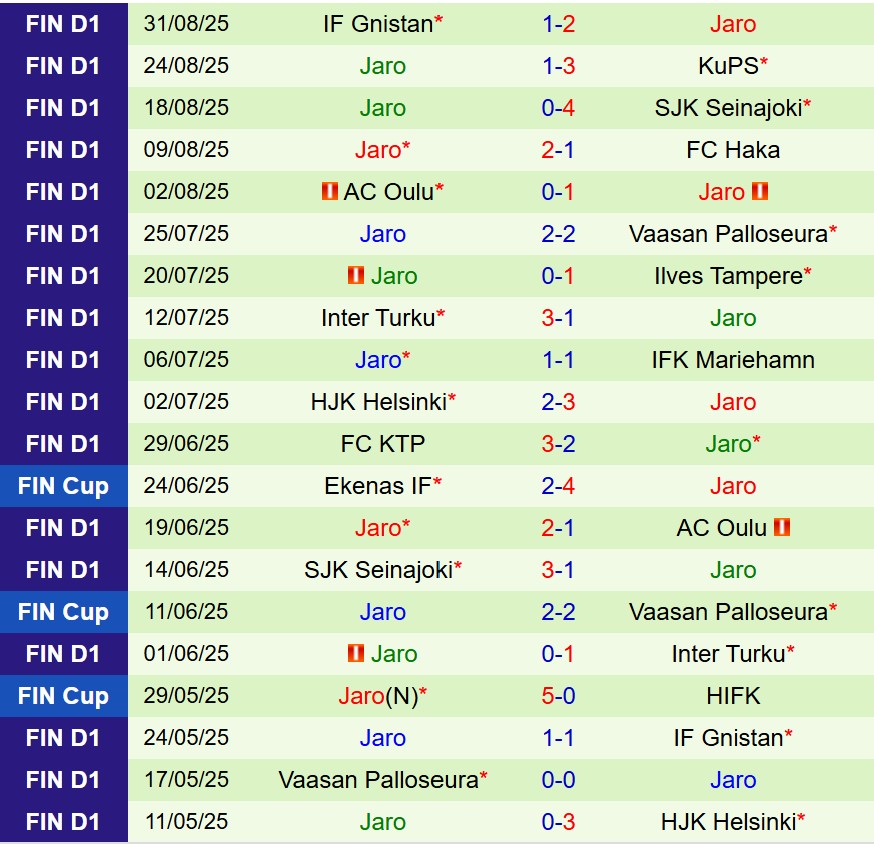The image size is (874, 844).
Task: Click red card icon by Jaro, 20/07/25 match
Action: click(x=355, y=275)
